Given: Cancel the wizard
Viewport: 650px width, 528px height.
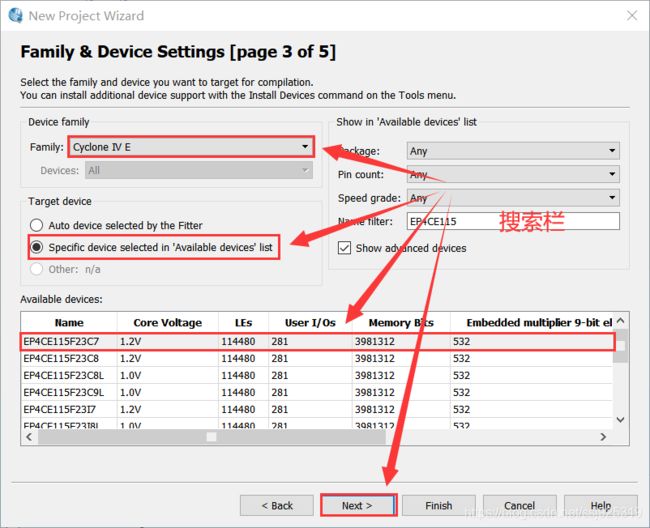Looking at the screenshot, I should coord(519,506).
